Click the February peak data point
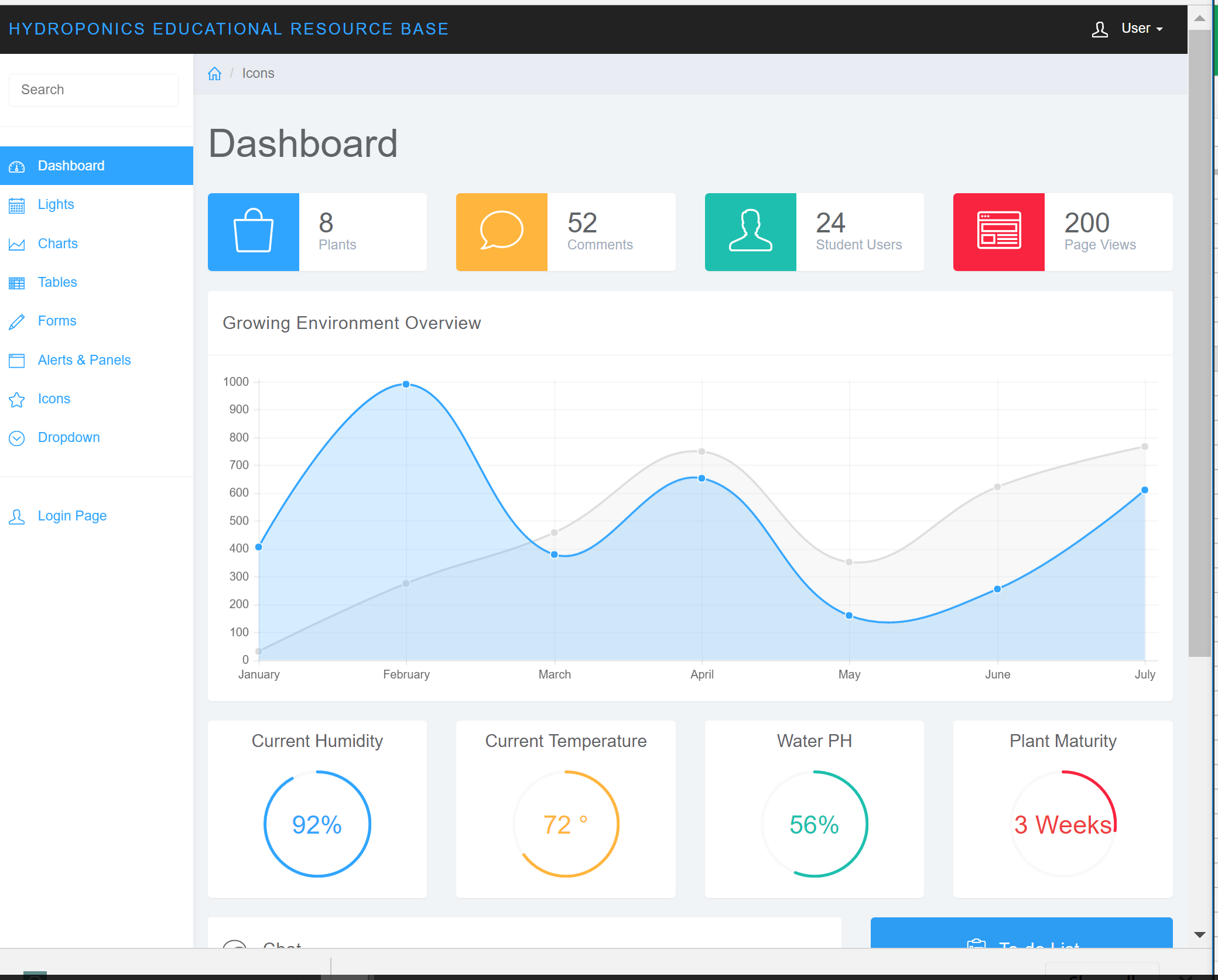1218x980 pixels. click(406, 385)
